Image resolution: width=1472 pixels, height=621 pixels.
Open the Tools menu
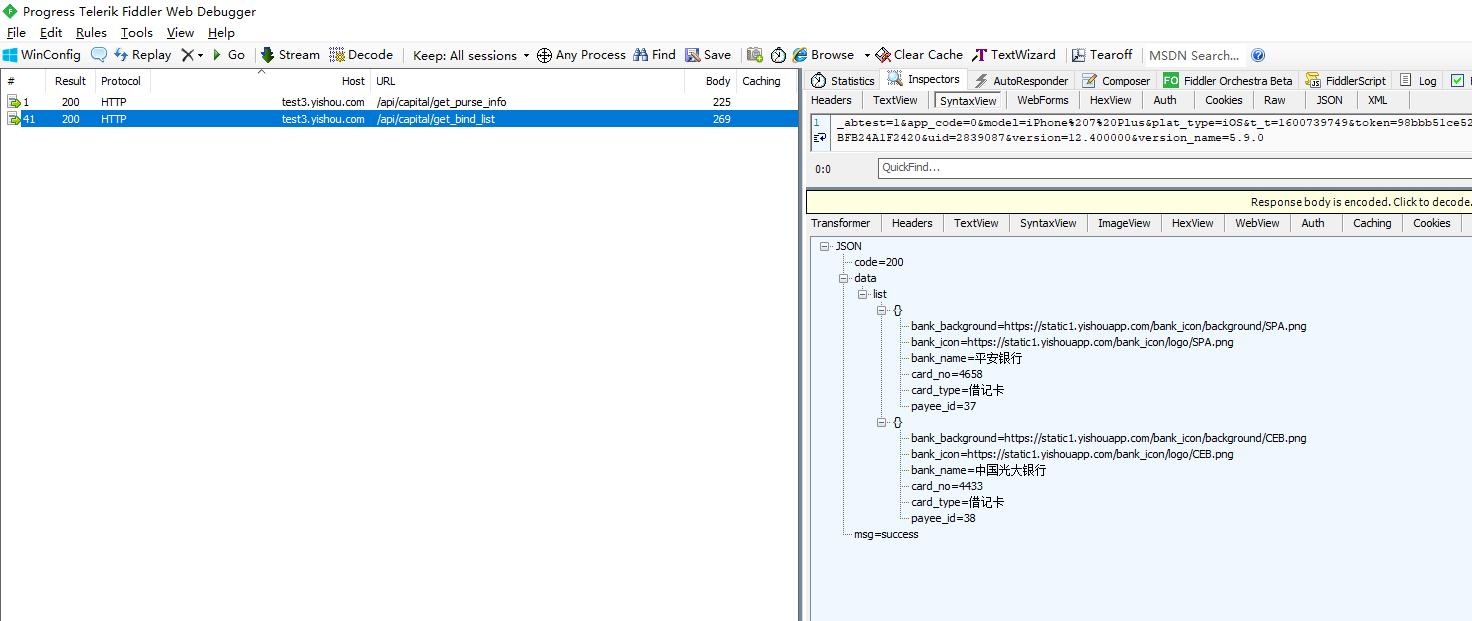click(x=137, y=33)
